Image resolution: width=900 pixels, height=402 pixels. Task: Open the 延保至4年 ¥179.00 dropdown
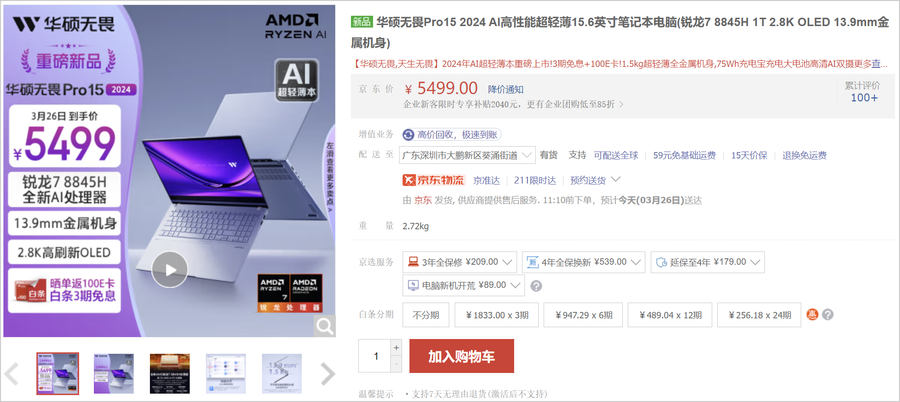pyautogui.click(x=708, y=262)
